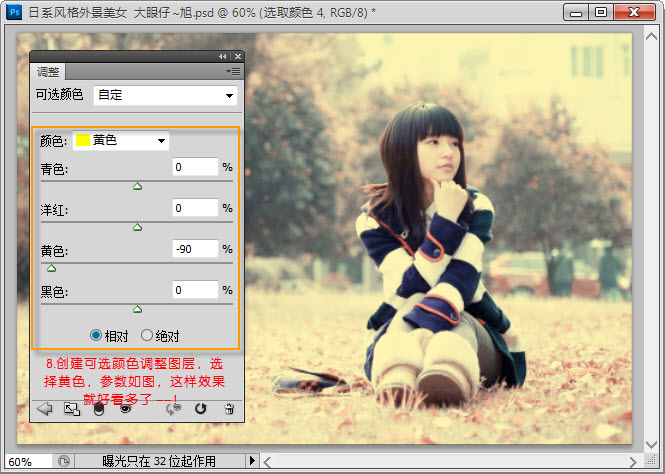The image size is (665, 474).
Task: Open the status bar info menu arrow
Action: (252, 460)
